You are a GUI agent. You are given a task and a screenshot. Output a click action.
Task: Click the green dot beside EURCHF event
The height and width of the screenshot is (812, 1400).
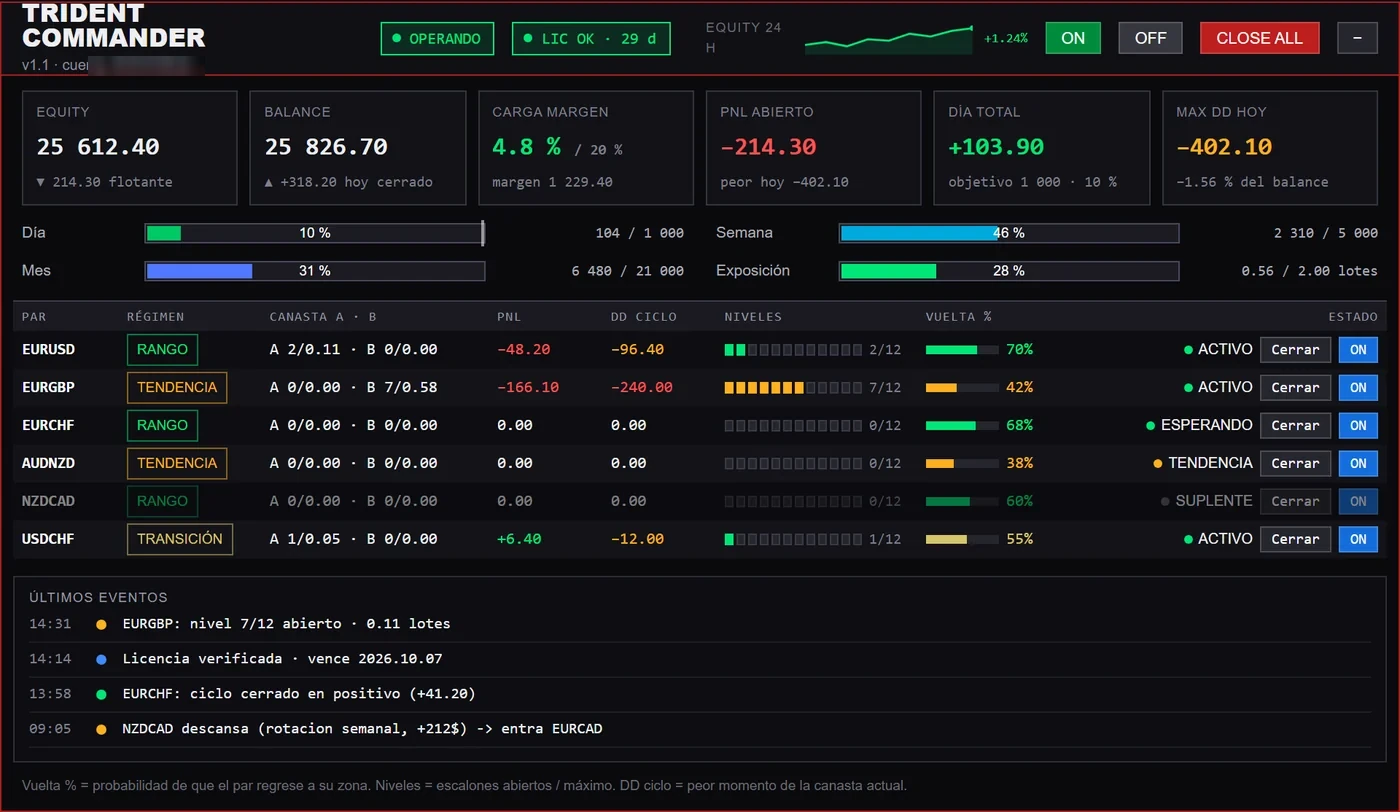coord(101,694)
